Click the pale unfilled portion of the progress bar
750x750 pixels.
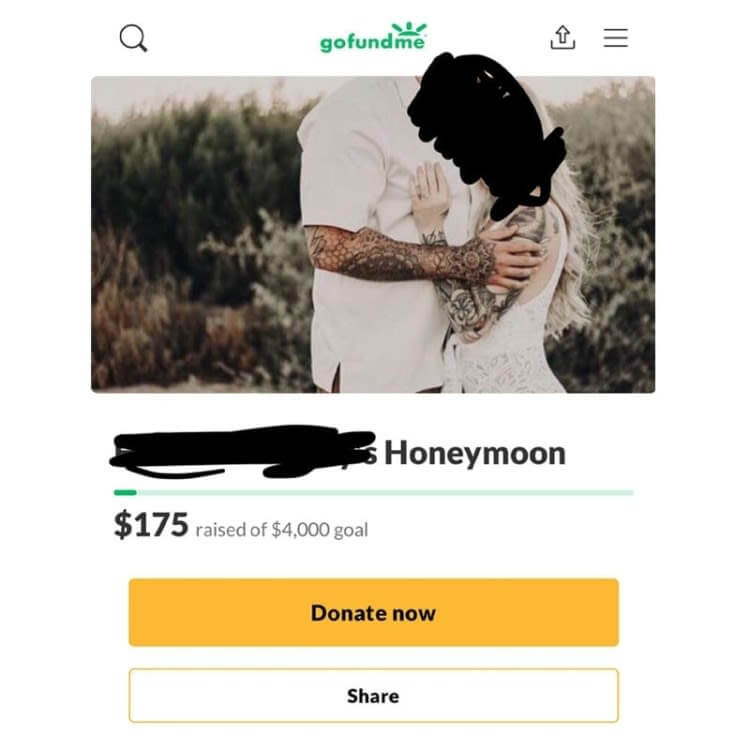pyautogui.click(x=385, y=492)
